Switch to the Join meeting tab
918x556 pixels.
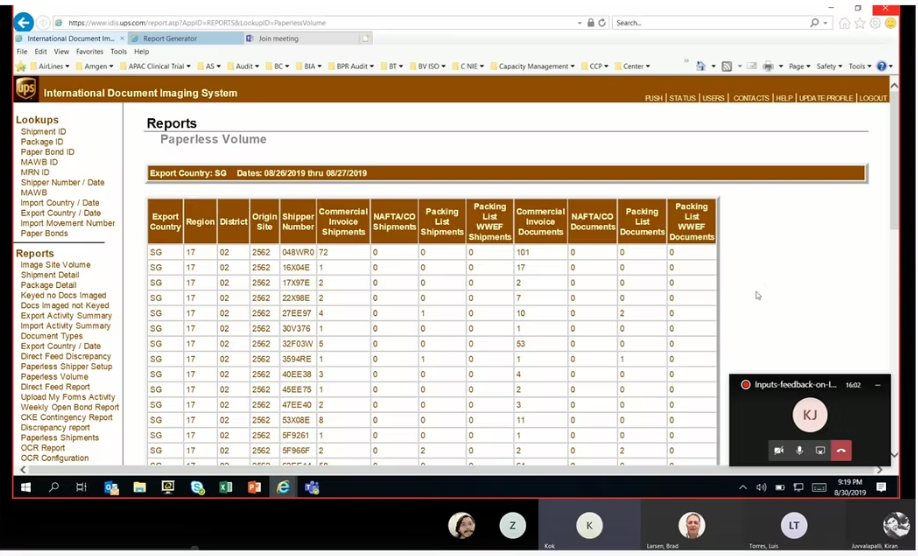point(300,39)
